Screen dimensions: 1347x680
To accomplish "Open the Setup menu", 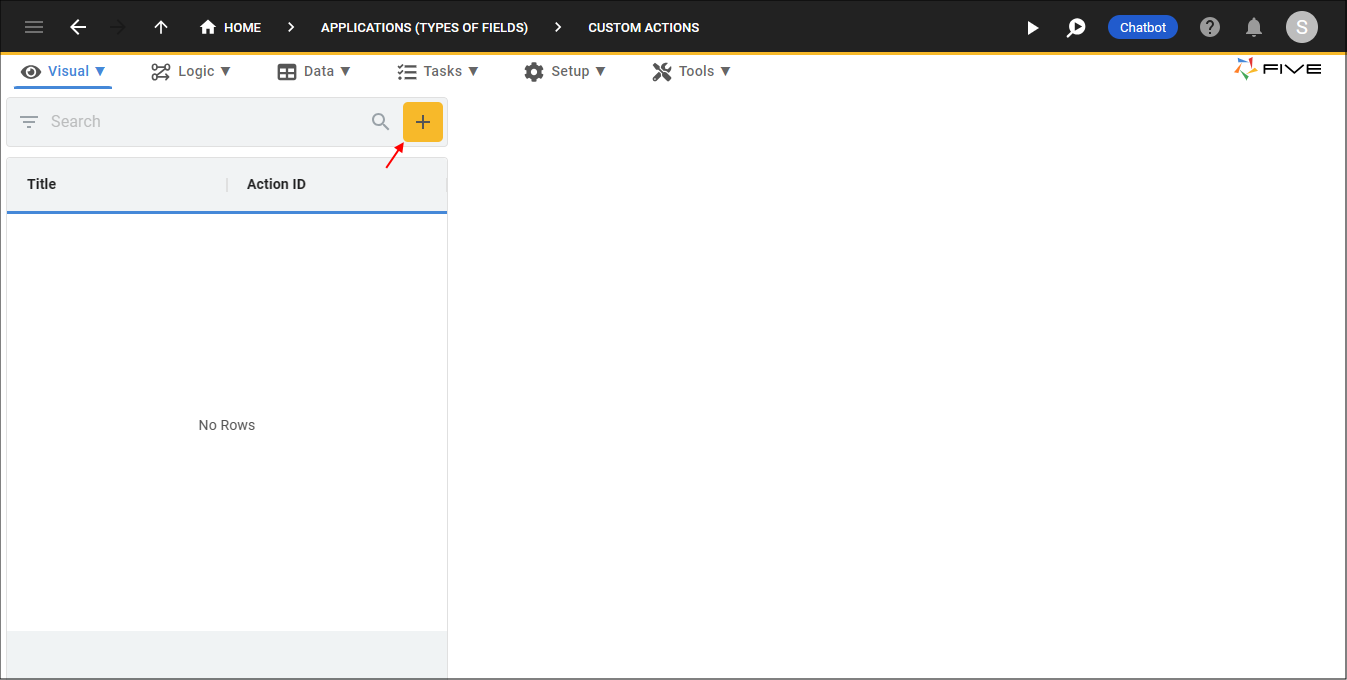I will point(565,71).
